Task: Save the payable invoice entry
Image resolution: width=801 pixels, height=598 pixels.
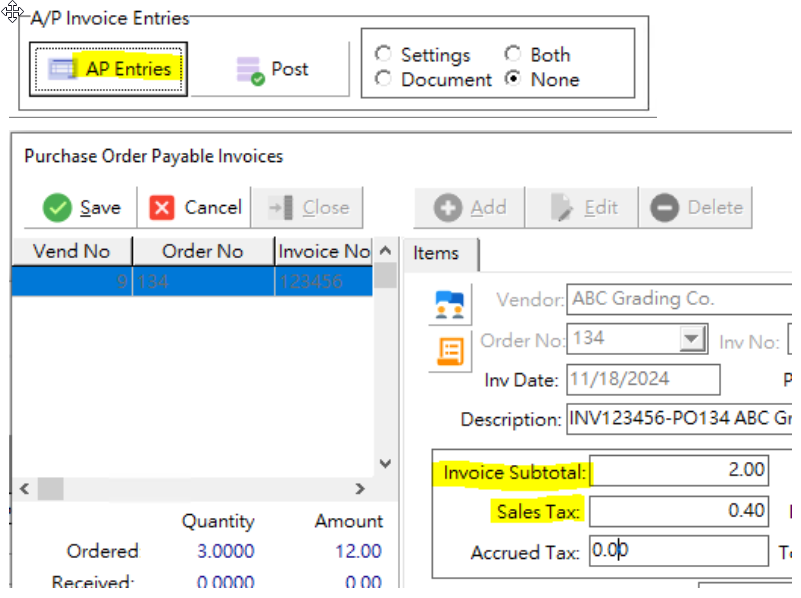Action: tap(81, 207)
